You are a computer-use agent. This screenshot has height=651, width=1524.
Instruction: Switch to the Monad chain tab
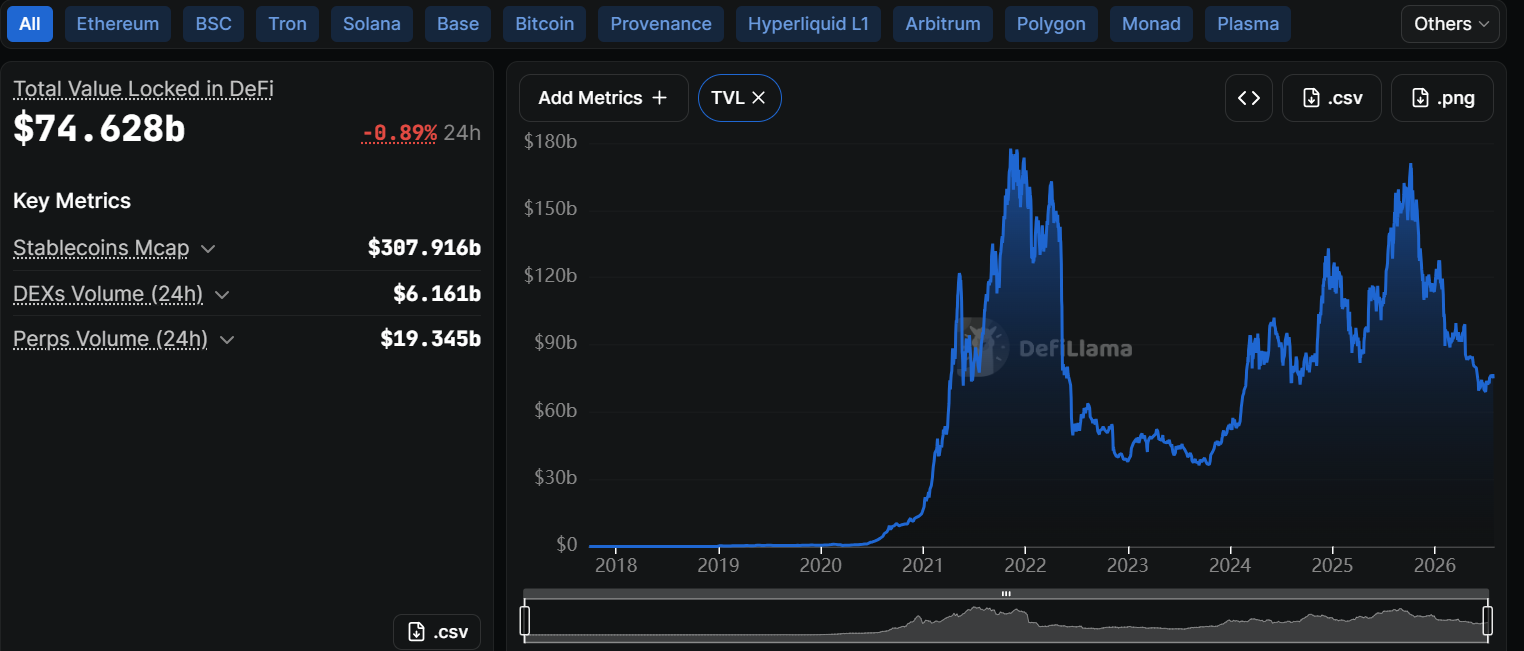[1151, 24]
